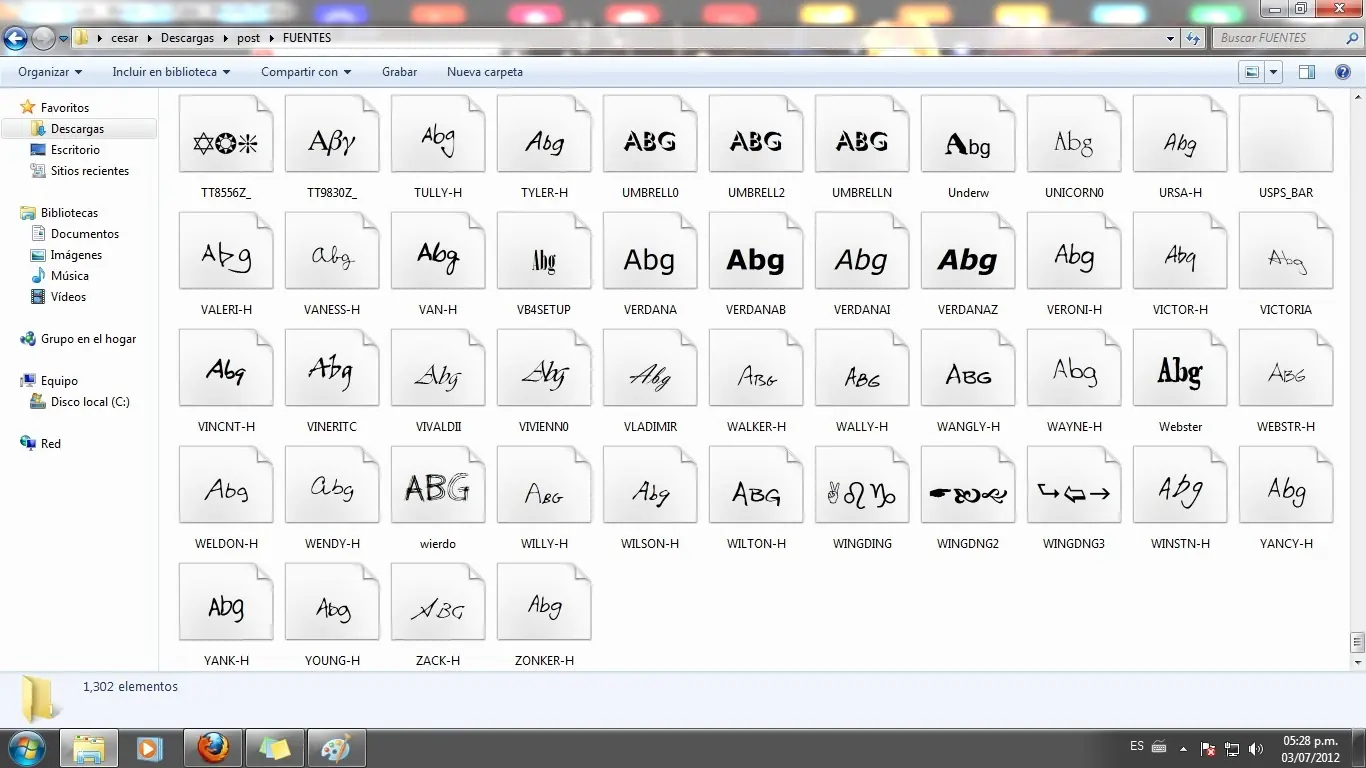
Task: Open the TT8556Z_ symbol font file
Action: pos(226,147)
